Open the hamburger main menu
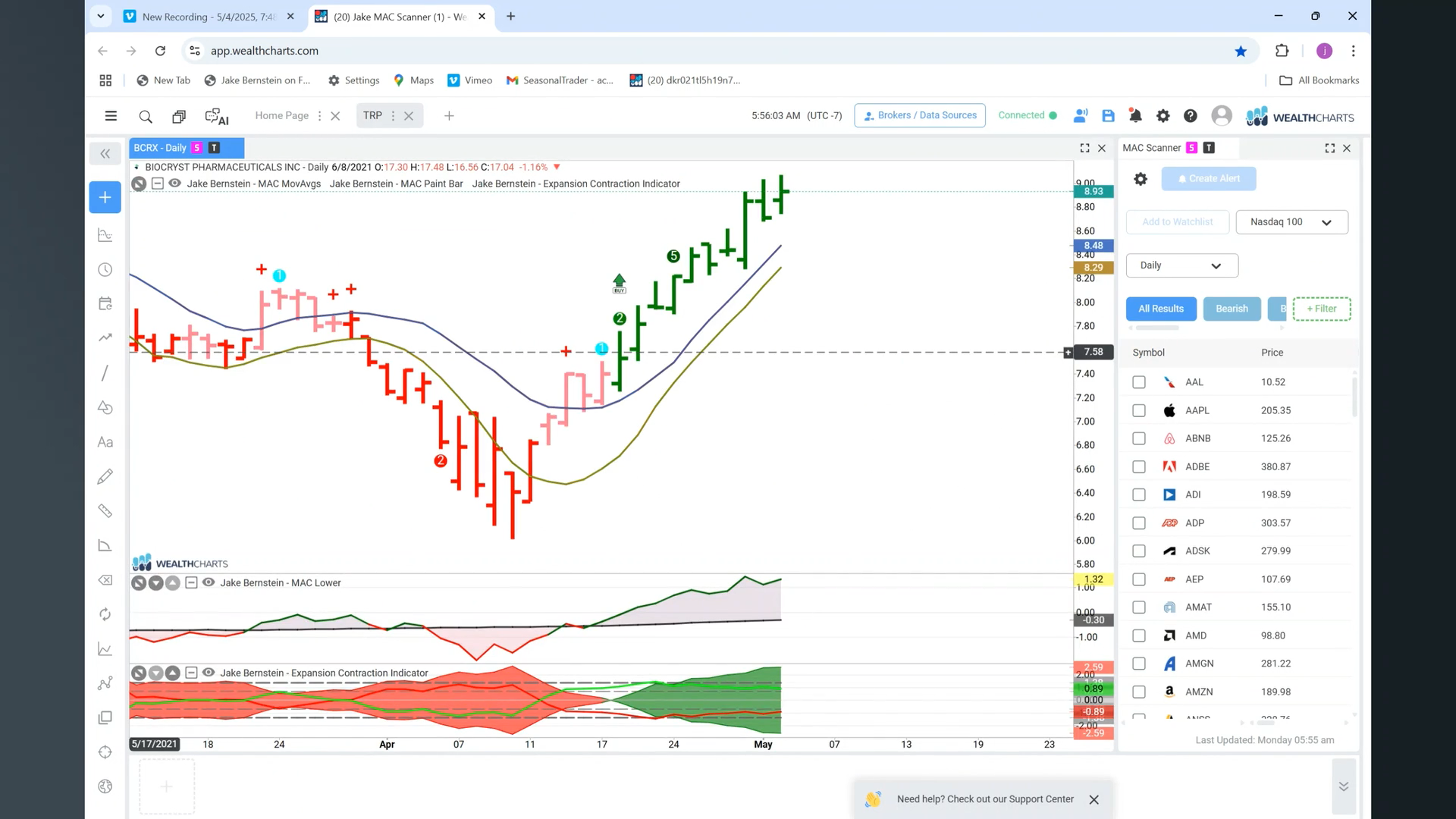This screenshot has height=819, width=1456. pos(111,116)
